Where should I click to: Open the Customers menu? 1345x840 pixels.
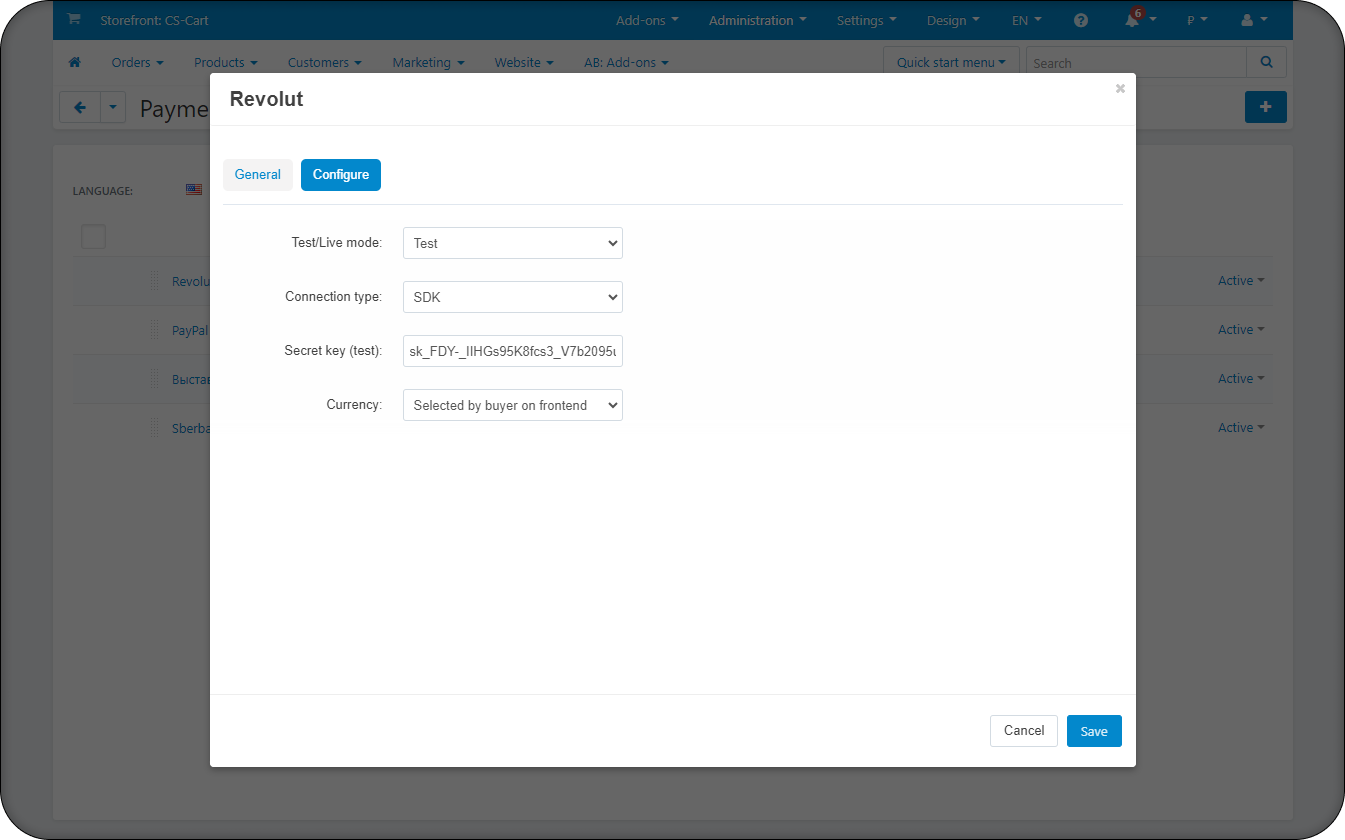pyautogui.click(x=325, y=62)
